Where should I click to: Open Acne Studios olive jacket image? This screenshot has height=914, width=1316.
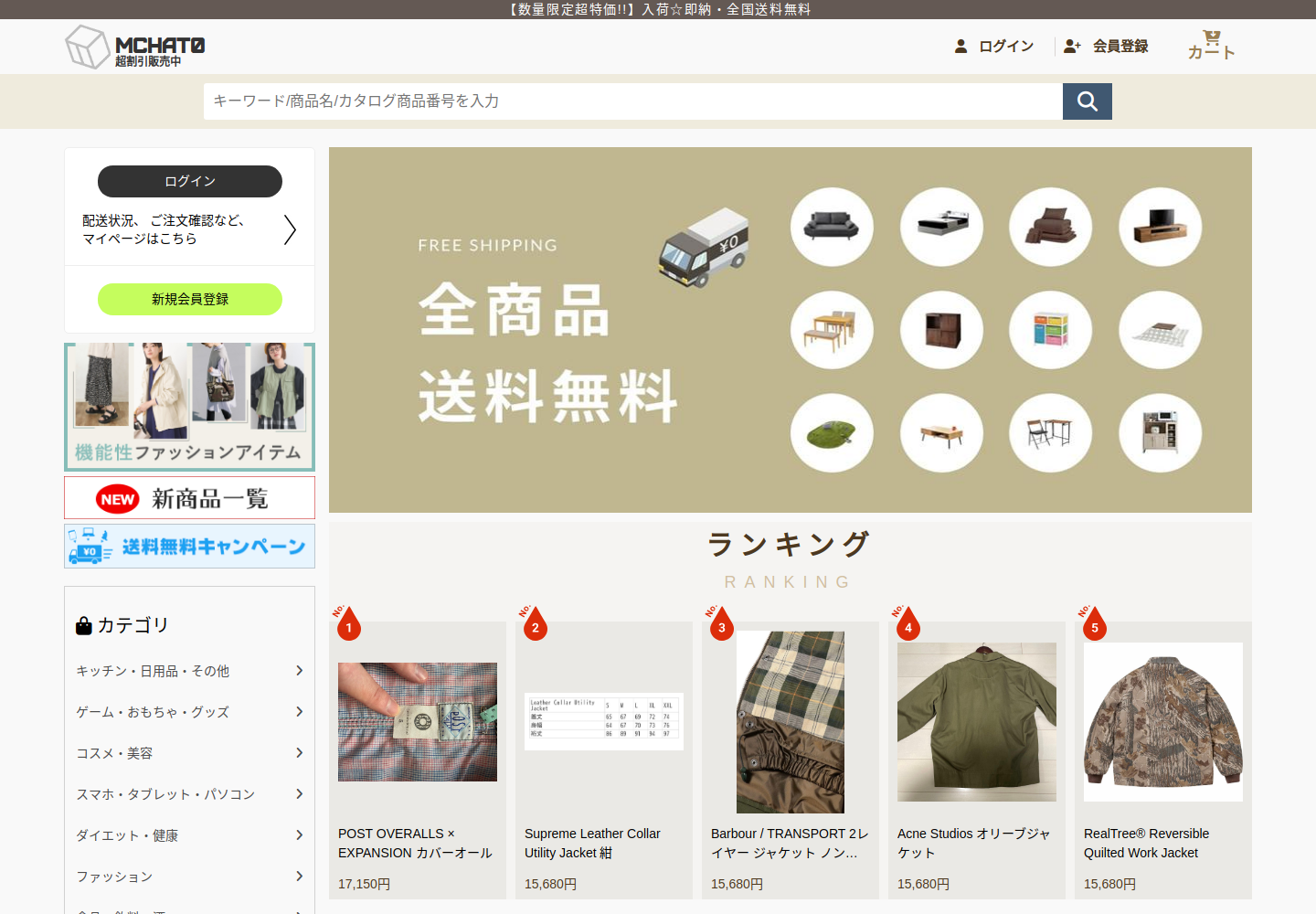[x=977, y=722]
